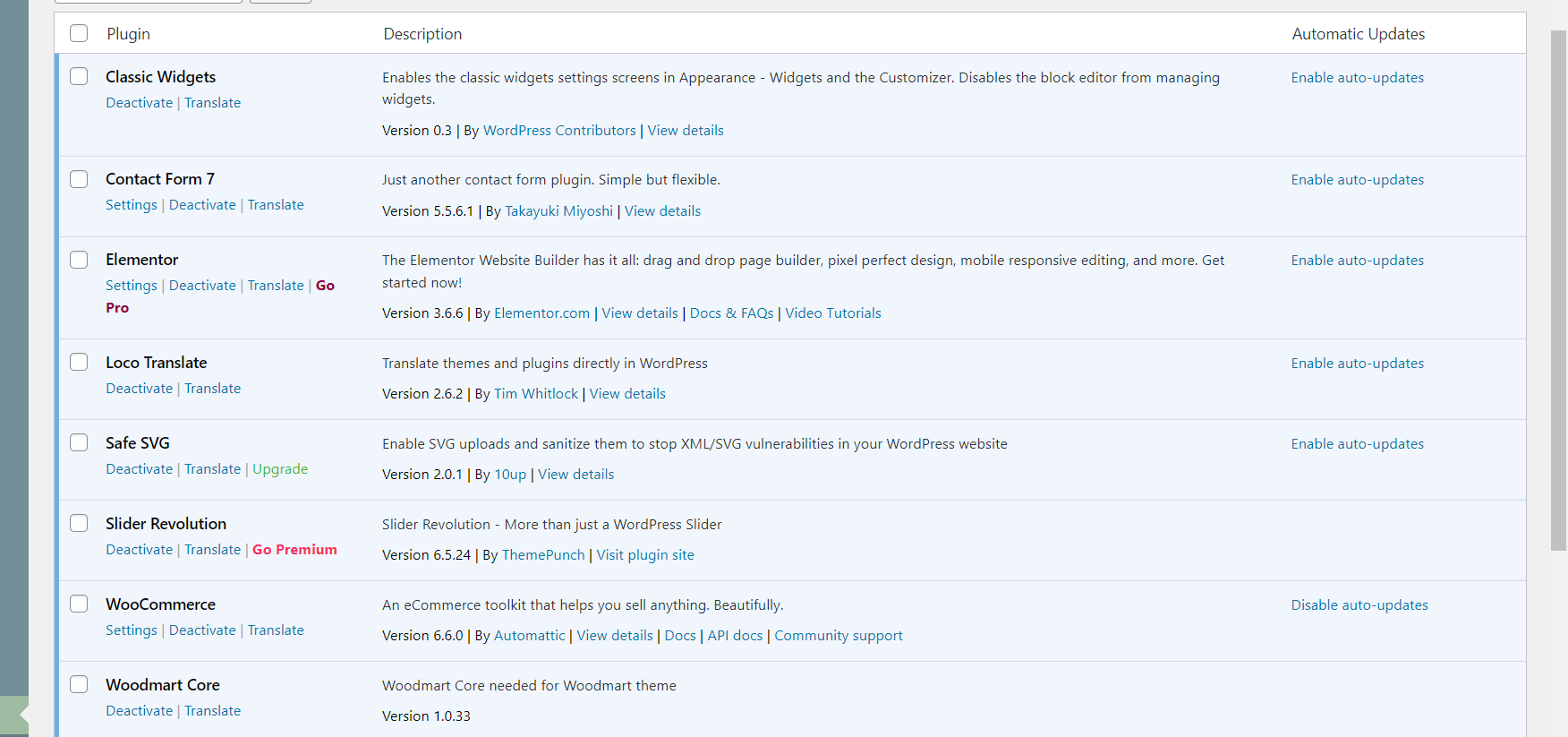
Task: Deactivate the Classic Widgets plugin
Action: (139, 103)
